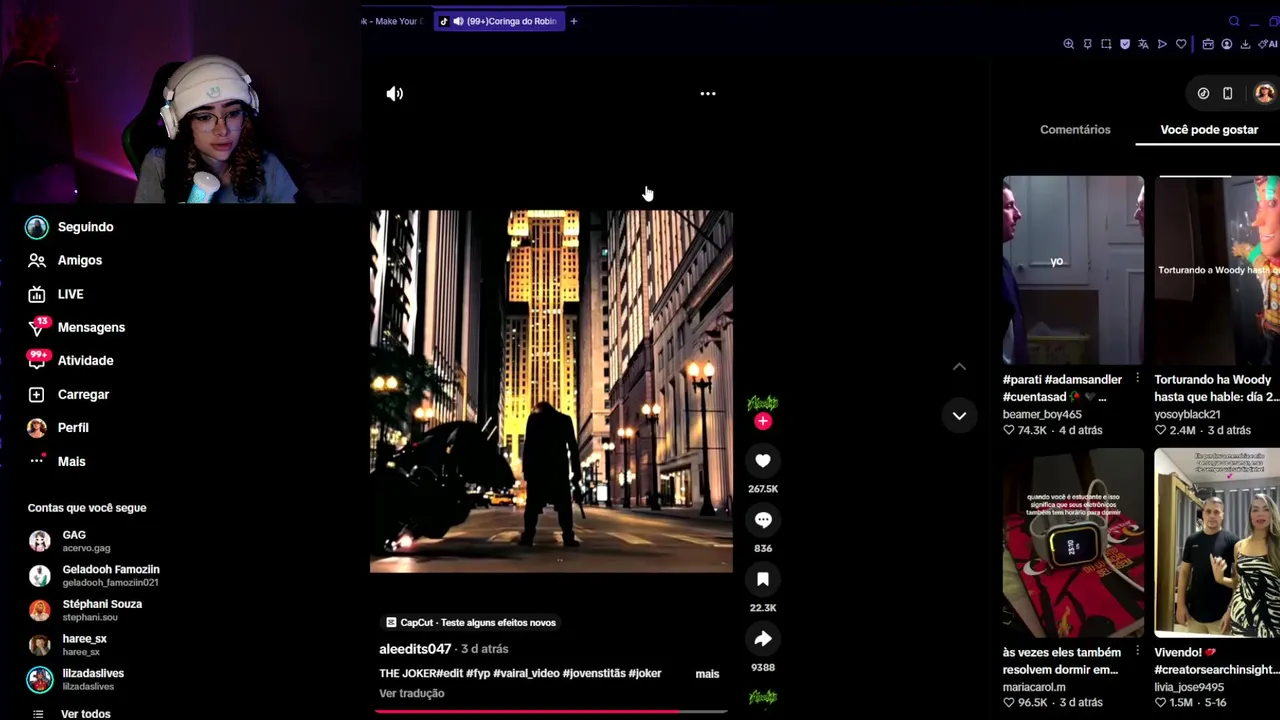Switch to the Comentários tab
This screenshot has height=720, width=1280.
1075,130
